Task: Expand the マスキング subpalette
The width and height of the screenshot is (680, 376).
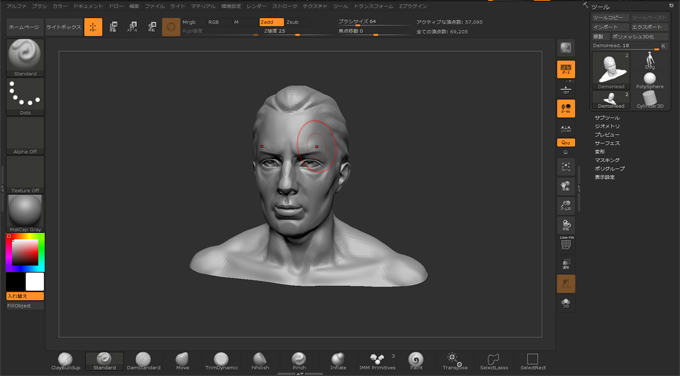Action: [x=607, y=160]
